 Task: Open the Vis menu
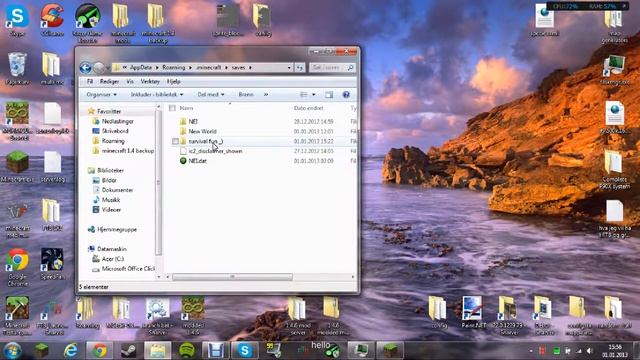[130, 82]
